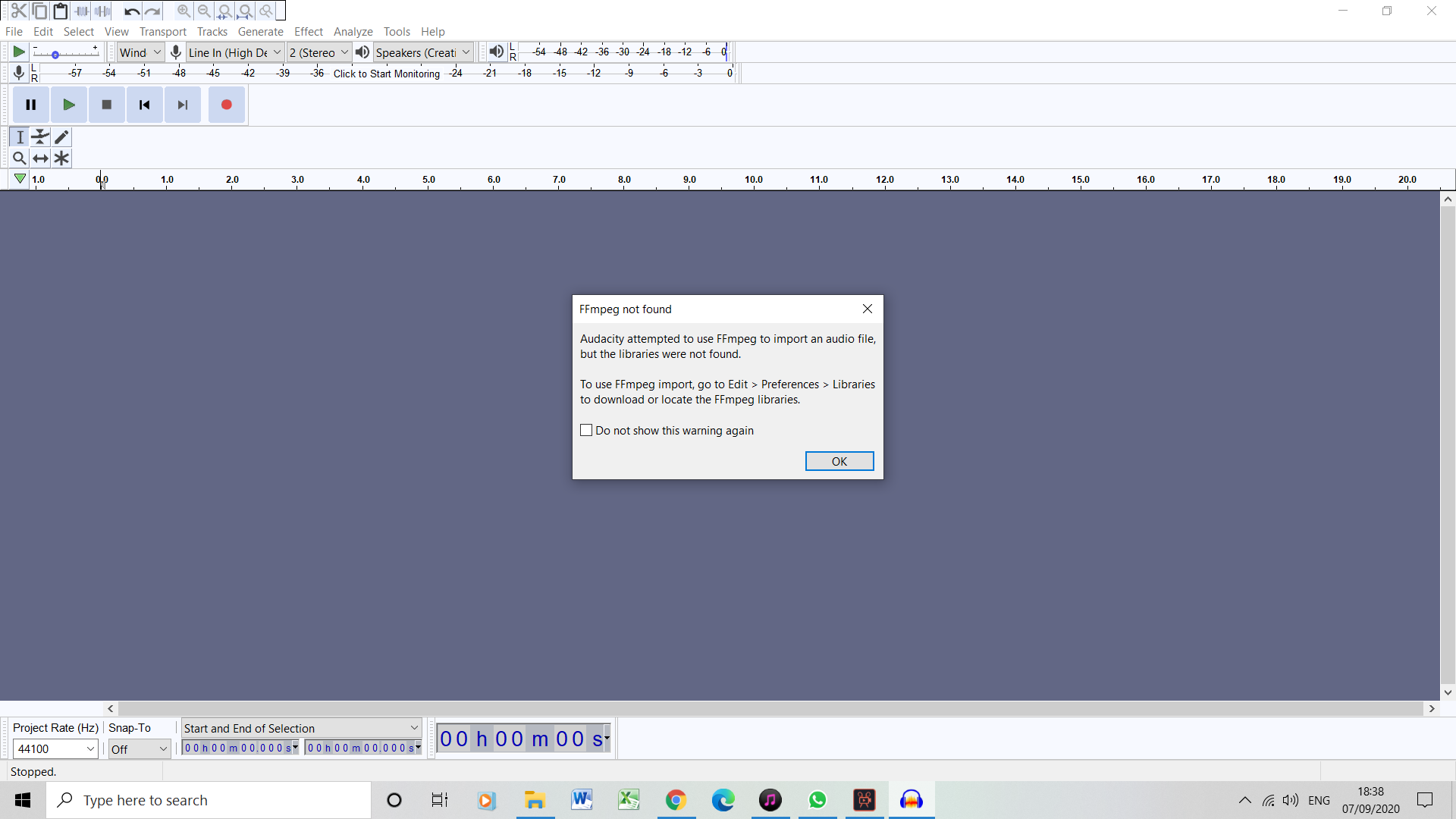
Task: Open Google Chrome from the taskbar
Action: tap(676, 800)
